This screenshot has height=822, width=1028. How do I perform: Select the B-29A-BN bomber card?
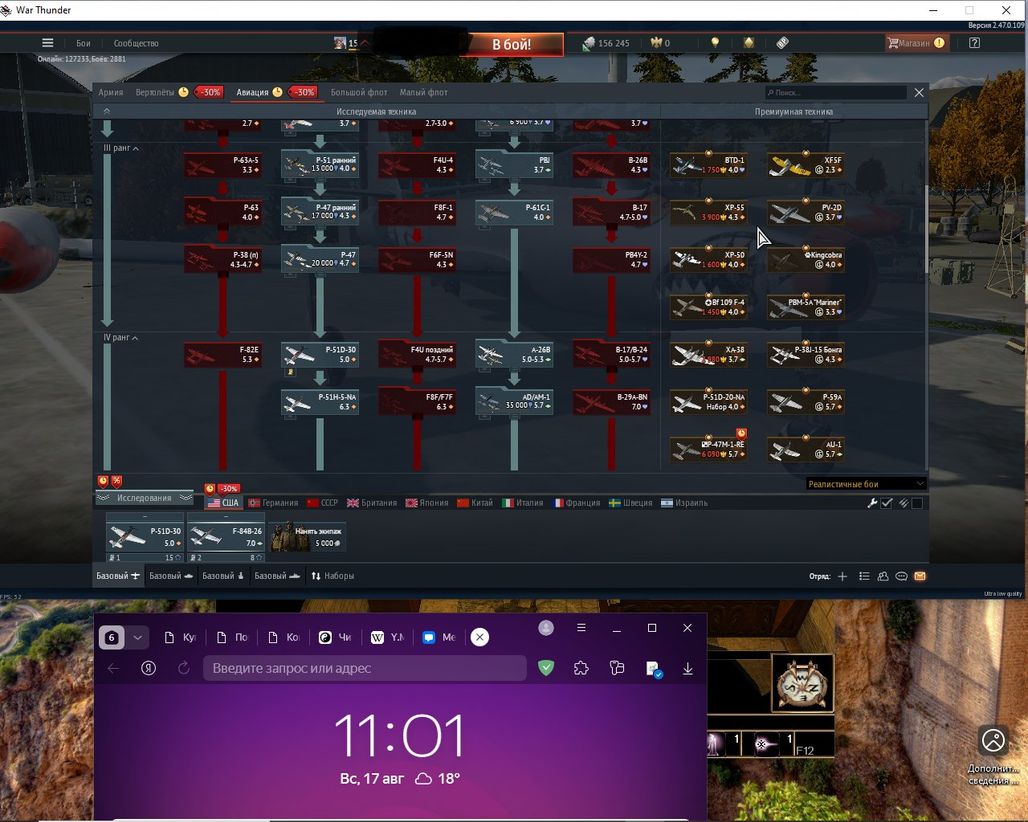pyautogui.click(x=612, y=401)
